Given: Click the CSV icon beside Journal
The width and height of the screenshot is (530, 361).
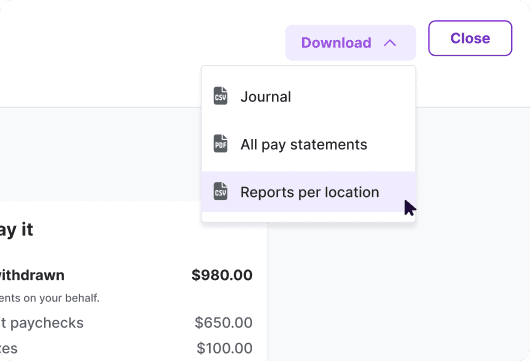Looking at the screenshot, I should tap(220, 96).
